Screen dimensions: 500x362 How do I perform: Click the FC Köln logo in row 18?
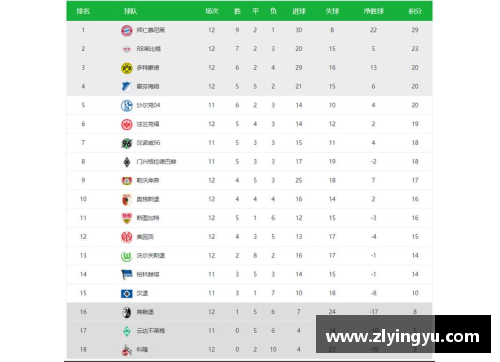pyautogui.click(x=127, y=350)
